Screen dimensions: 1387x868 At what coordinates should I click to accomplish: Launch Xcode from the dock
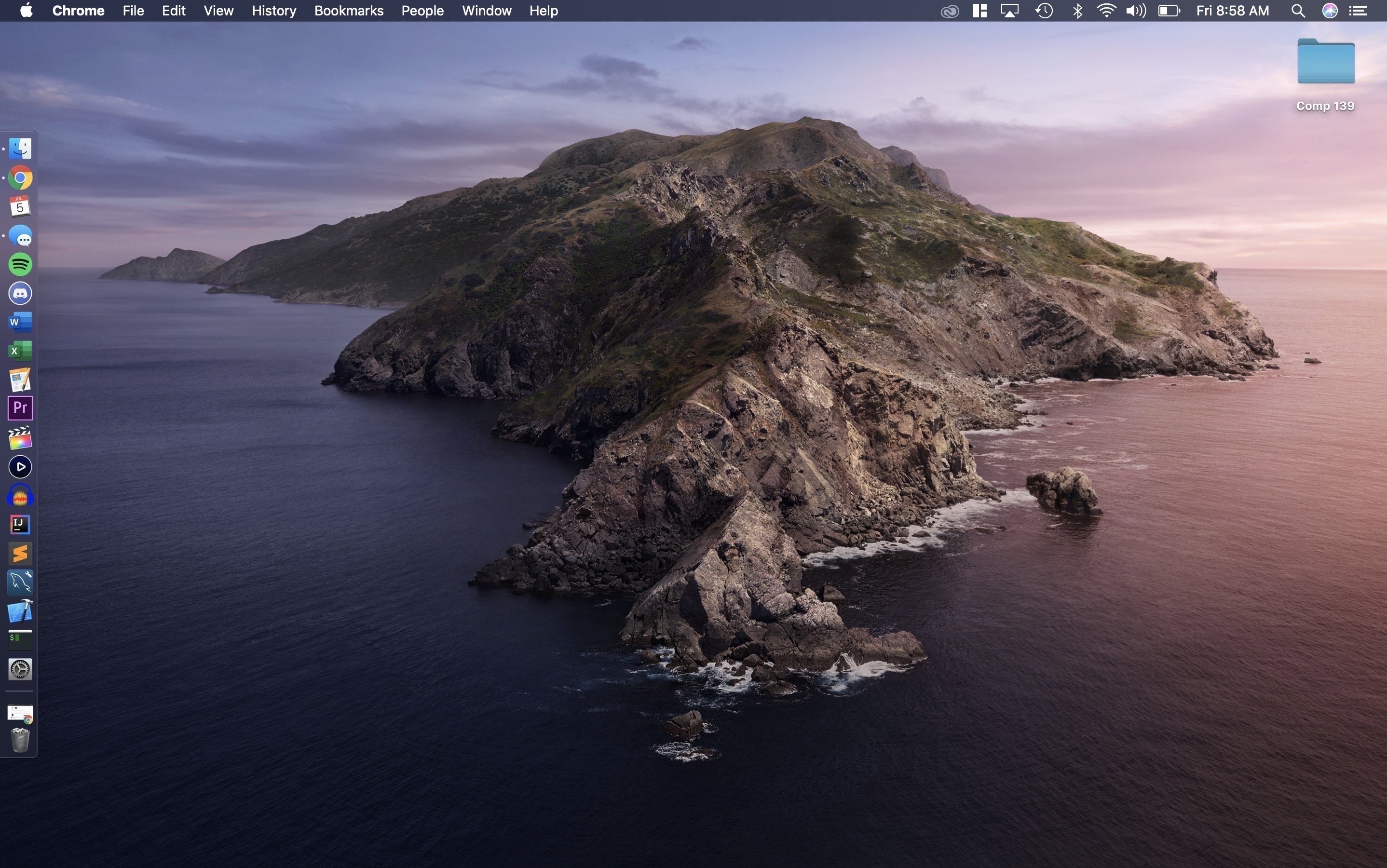click(20, 611)
